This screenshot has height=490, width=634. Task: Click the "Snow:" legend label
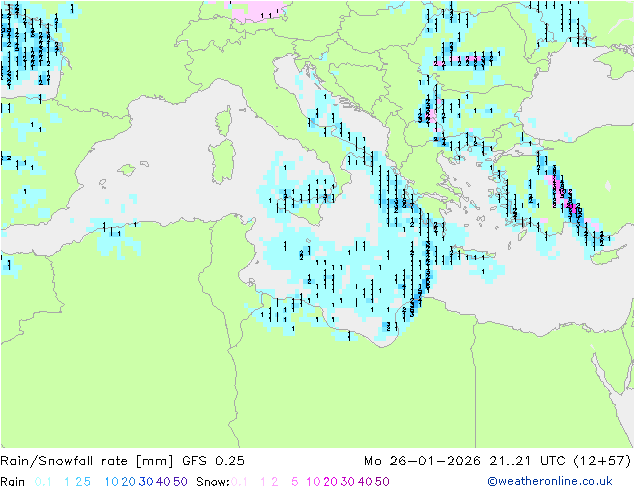[213, 482]
